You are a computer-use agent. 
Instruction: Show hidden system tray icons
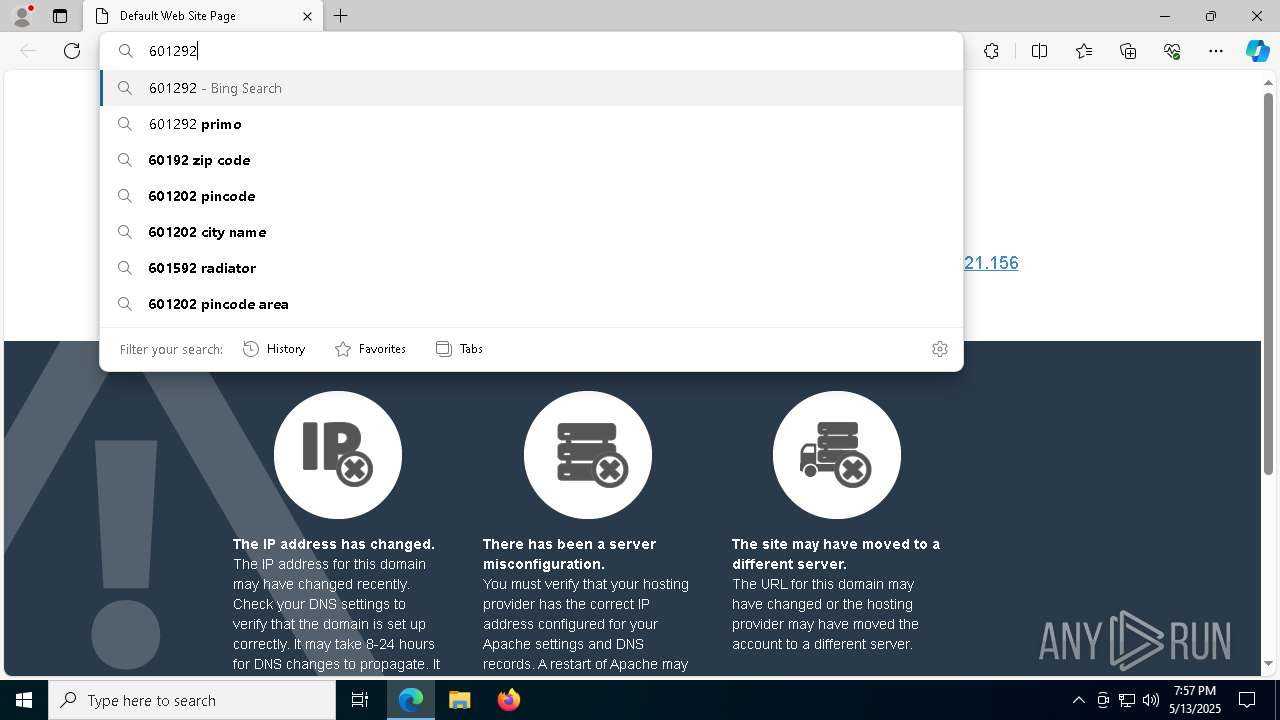tap(1078, 700)
